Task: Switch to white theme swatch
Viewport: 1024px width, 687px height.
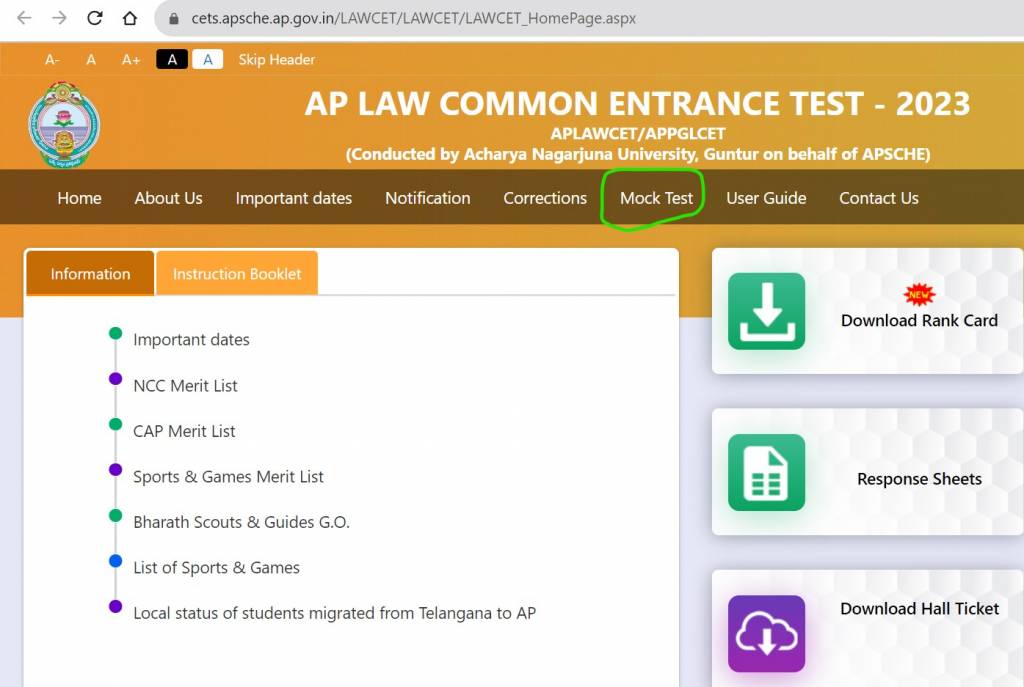Action: [208, 59]
